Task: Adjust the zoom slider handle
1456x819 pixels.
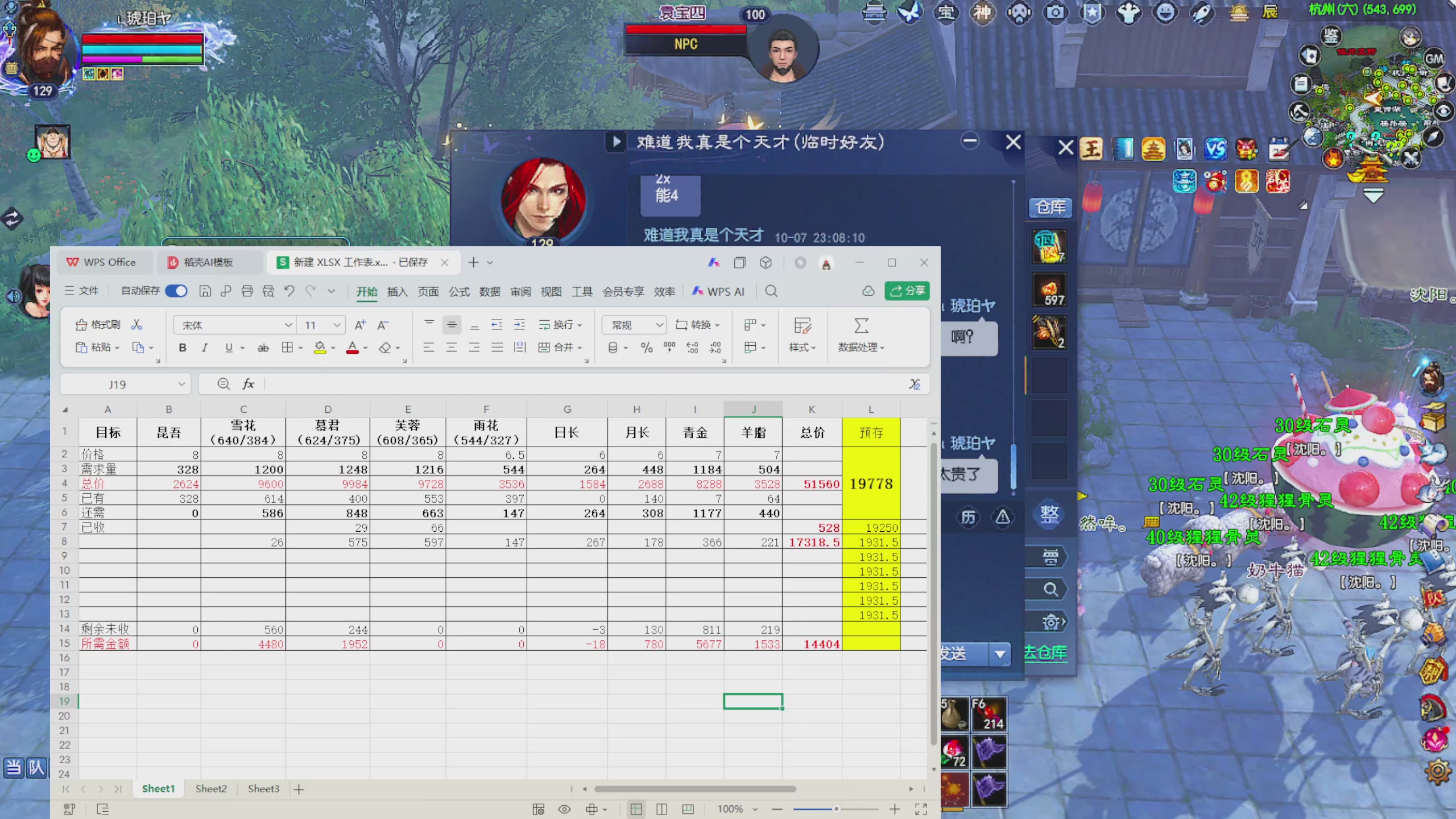Action: (x=836, y=809)
